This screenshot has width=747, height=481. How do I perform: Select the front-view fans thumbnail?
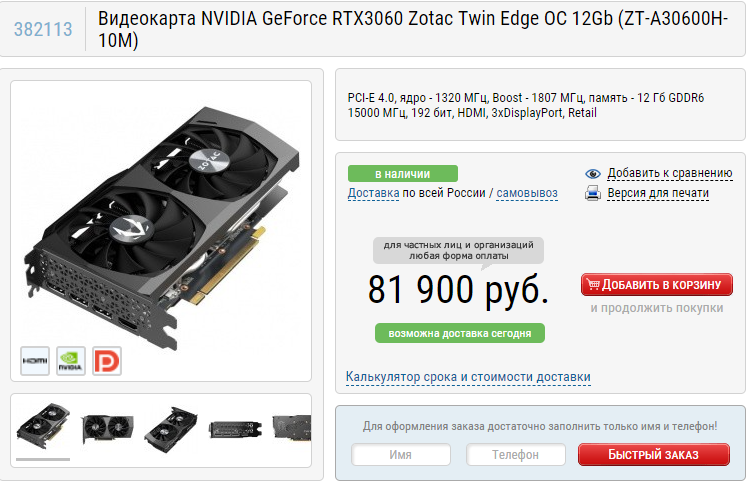108,427
